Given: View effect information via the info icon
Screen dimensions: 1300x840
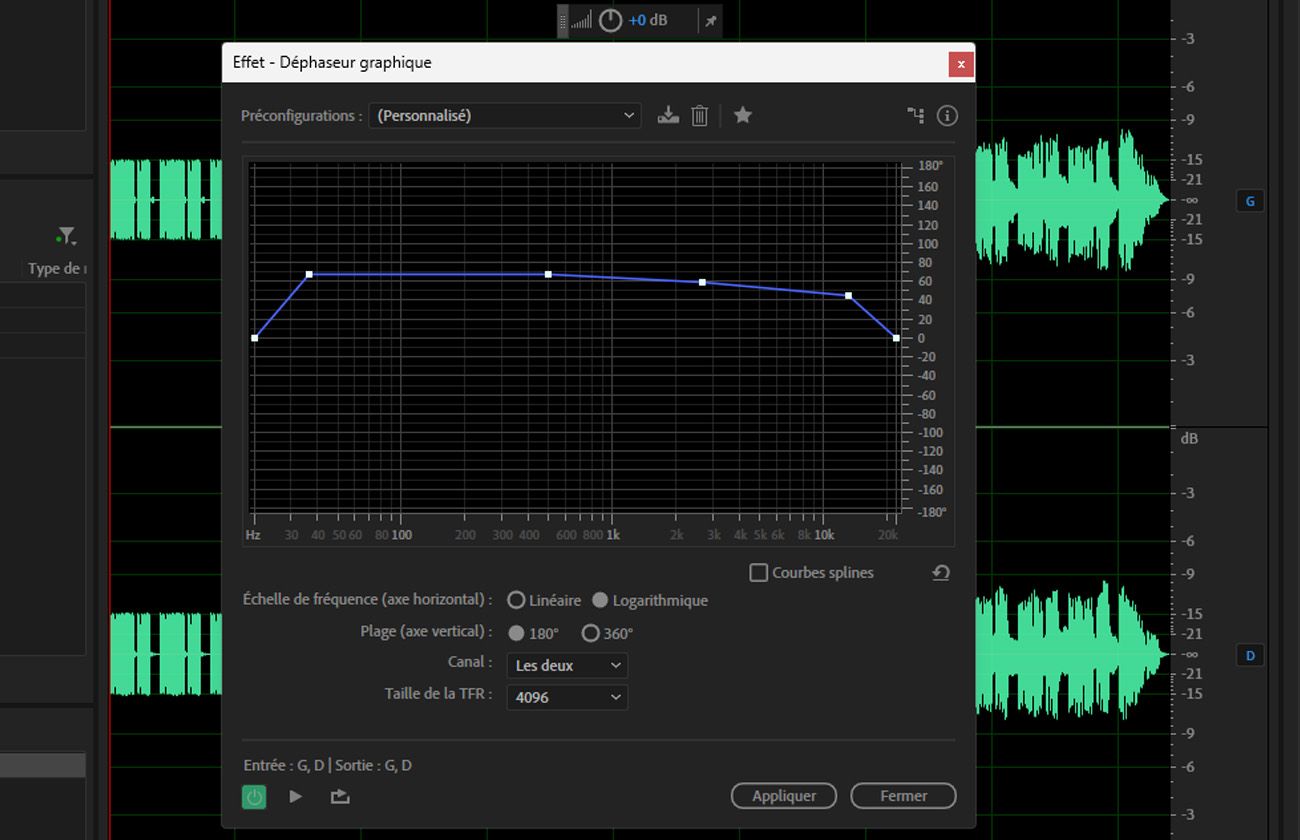Looking at the screenshot, I should [947, 115].
